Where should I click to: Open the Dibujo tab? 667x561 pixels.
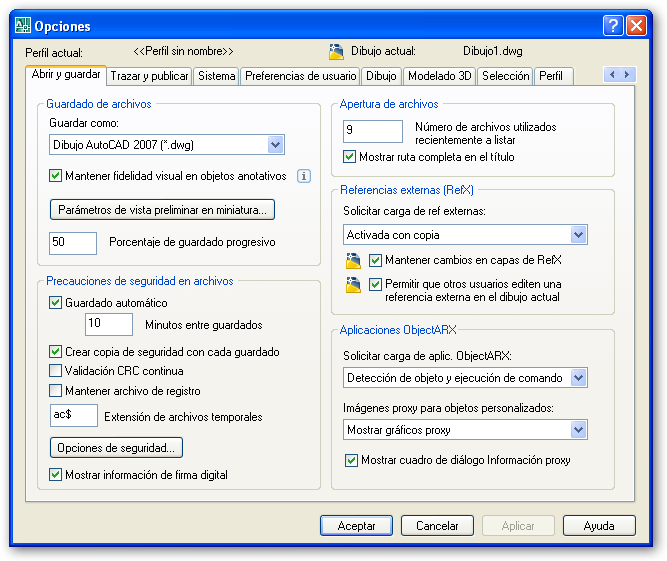381,76
